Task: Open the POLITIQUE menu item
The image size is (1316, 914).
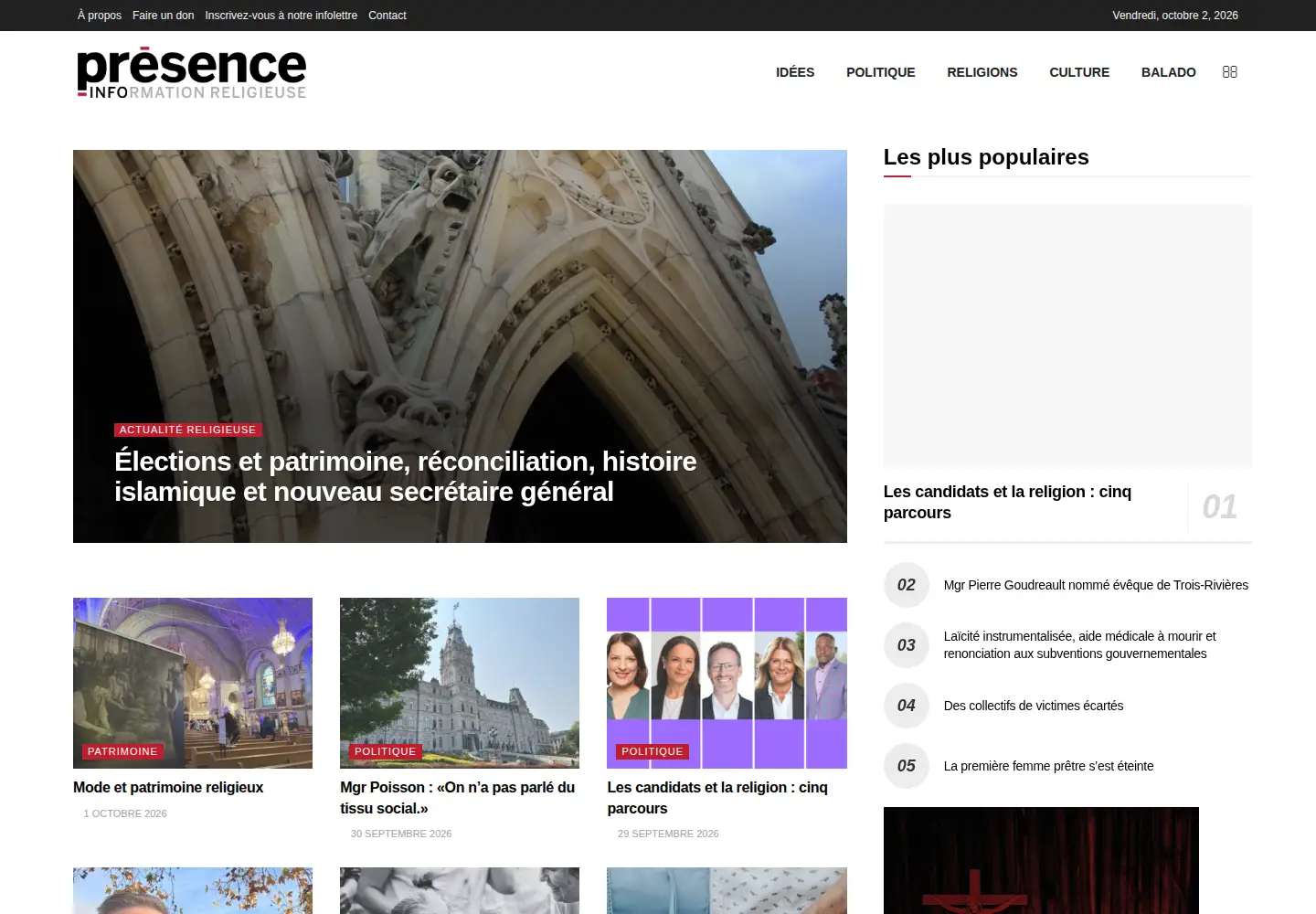Action: pyautogui.click(x=880, y=72)
